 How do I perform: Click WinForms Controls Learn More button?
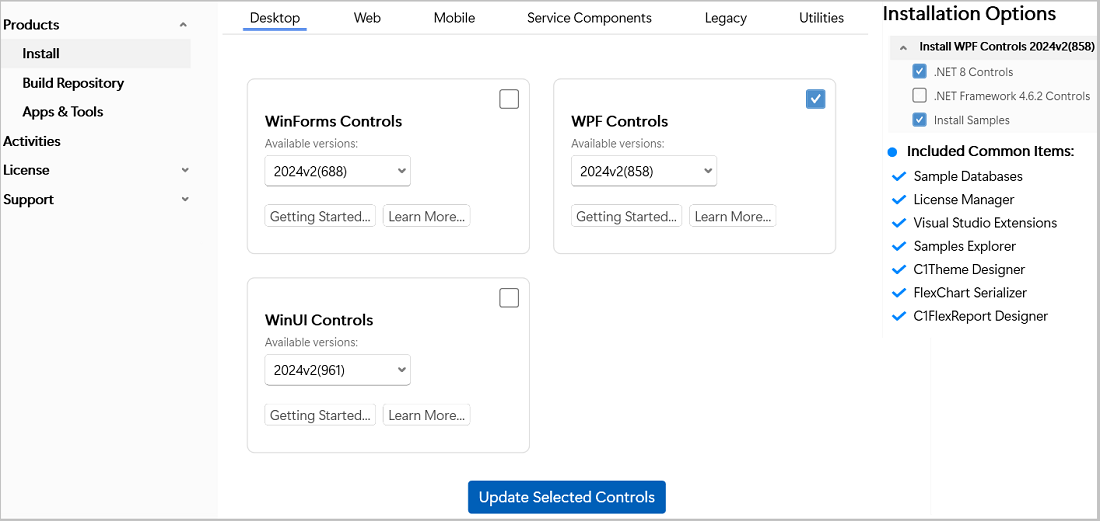click(427, 216)
